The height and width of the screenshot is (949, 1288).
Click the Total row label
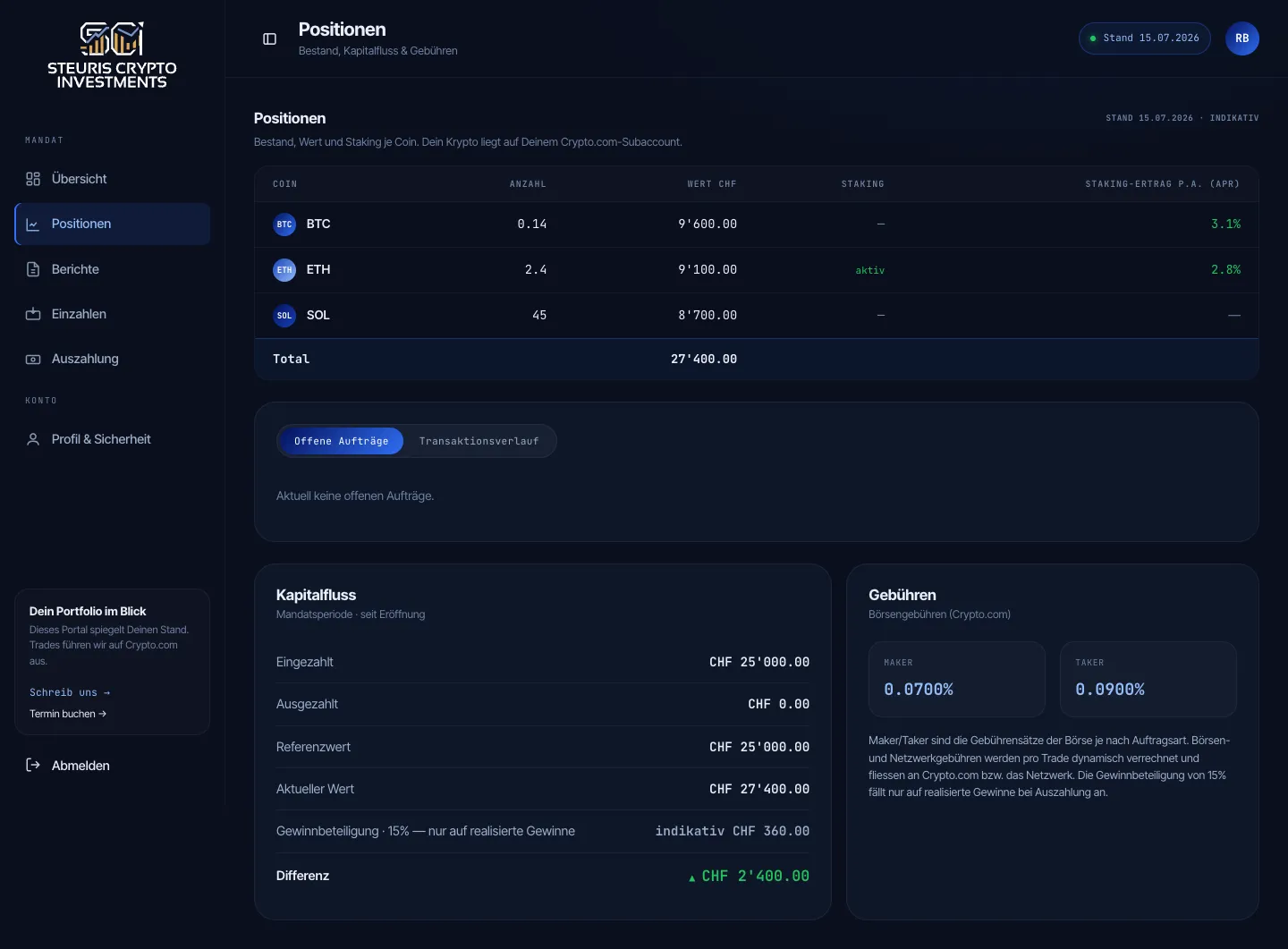point(291,359)
